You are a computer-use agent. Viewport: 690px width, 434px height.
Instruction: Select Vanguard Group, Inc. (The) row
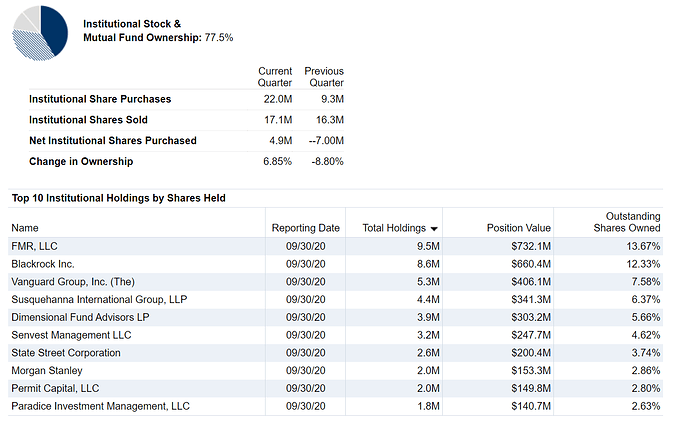tap(335, 282)
